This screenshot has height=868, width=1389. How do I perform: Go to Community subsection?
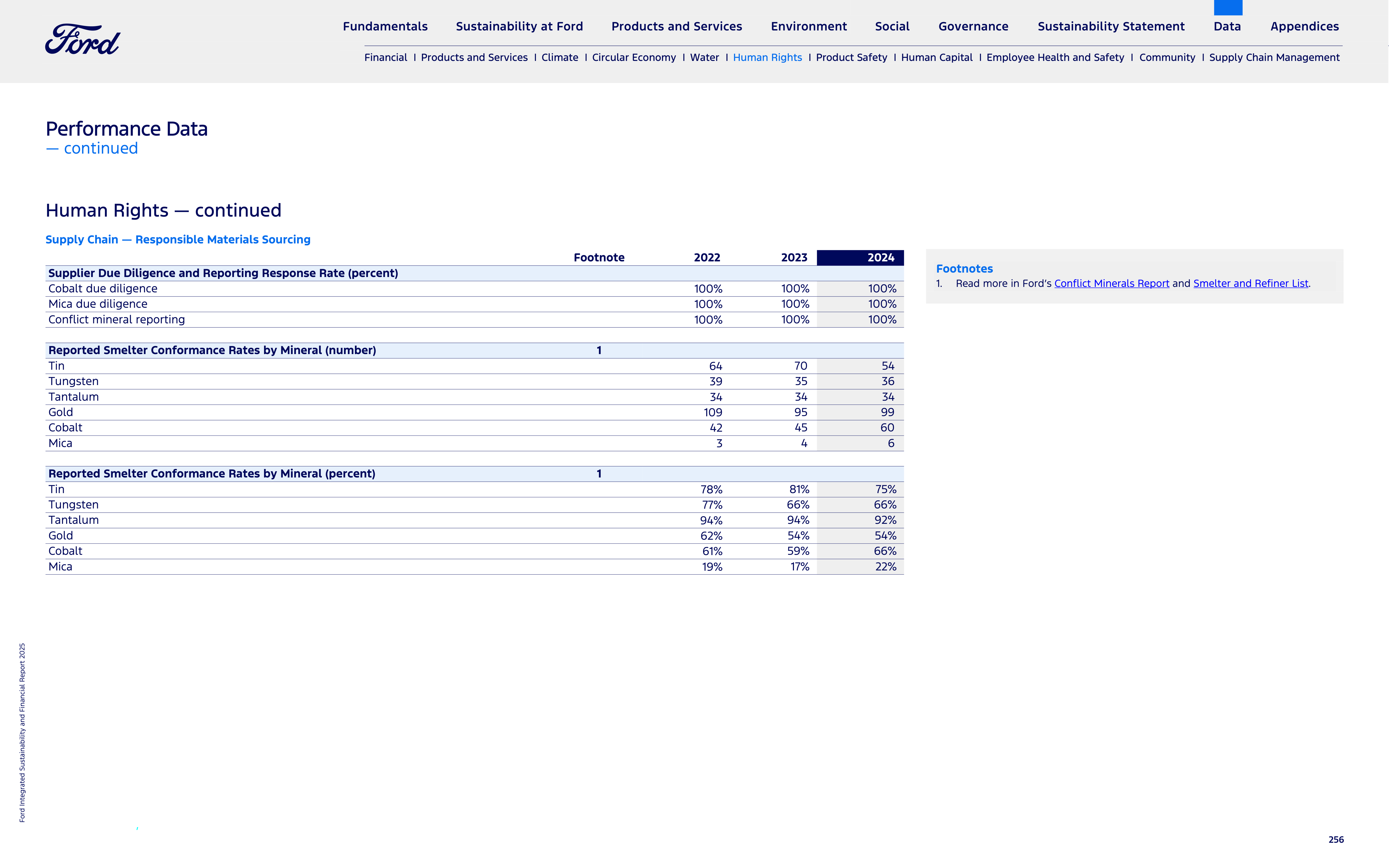pos(1167,58)
